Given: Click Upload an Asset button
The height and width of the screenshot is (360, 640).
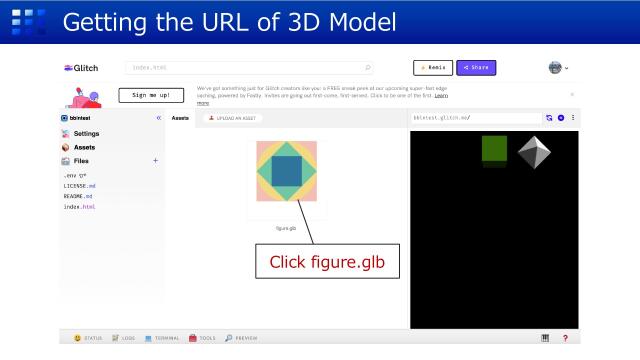Looking at the screenshot, I should tap(232, 118).
